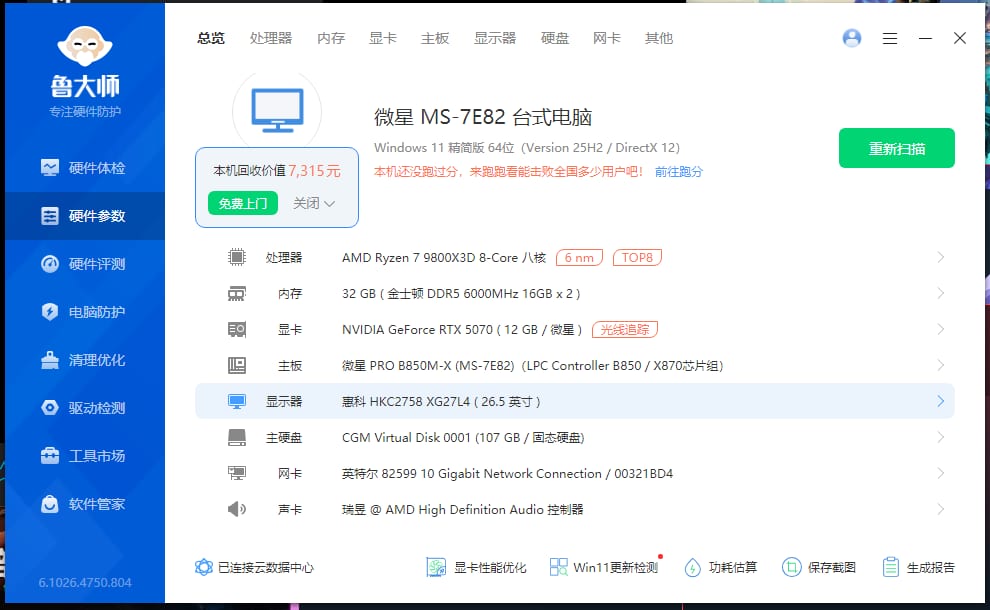Open the hamburger main menu
The width and height of the screenshot is (990, 610).
pyautogui.click(x=890, y=39)
